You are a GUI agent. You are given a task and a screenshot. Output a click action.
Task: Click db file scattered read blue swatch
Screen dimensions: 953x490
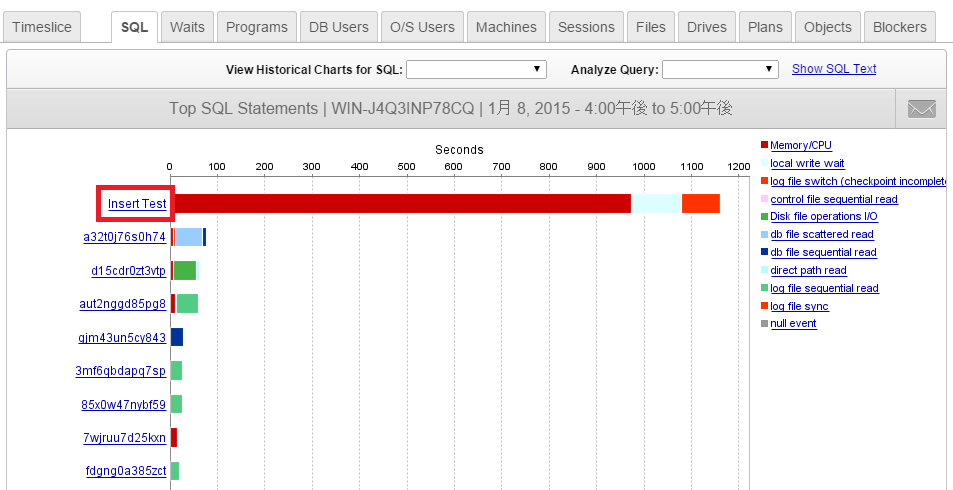(765, 234)
